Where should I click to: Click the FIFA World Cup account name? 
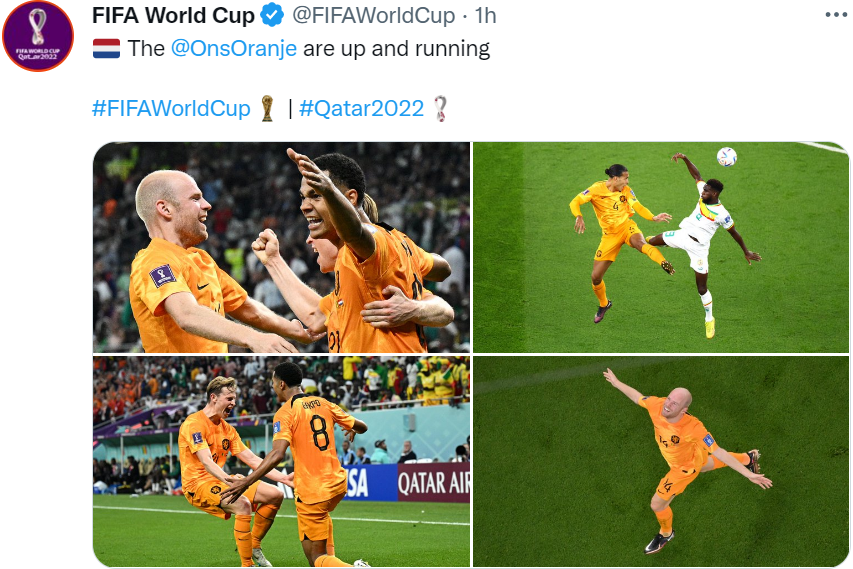coord(173,16)
